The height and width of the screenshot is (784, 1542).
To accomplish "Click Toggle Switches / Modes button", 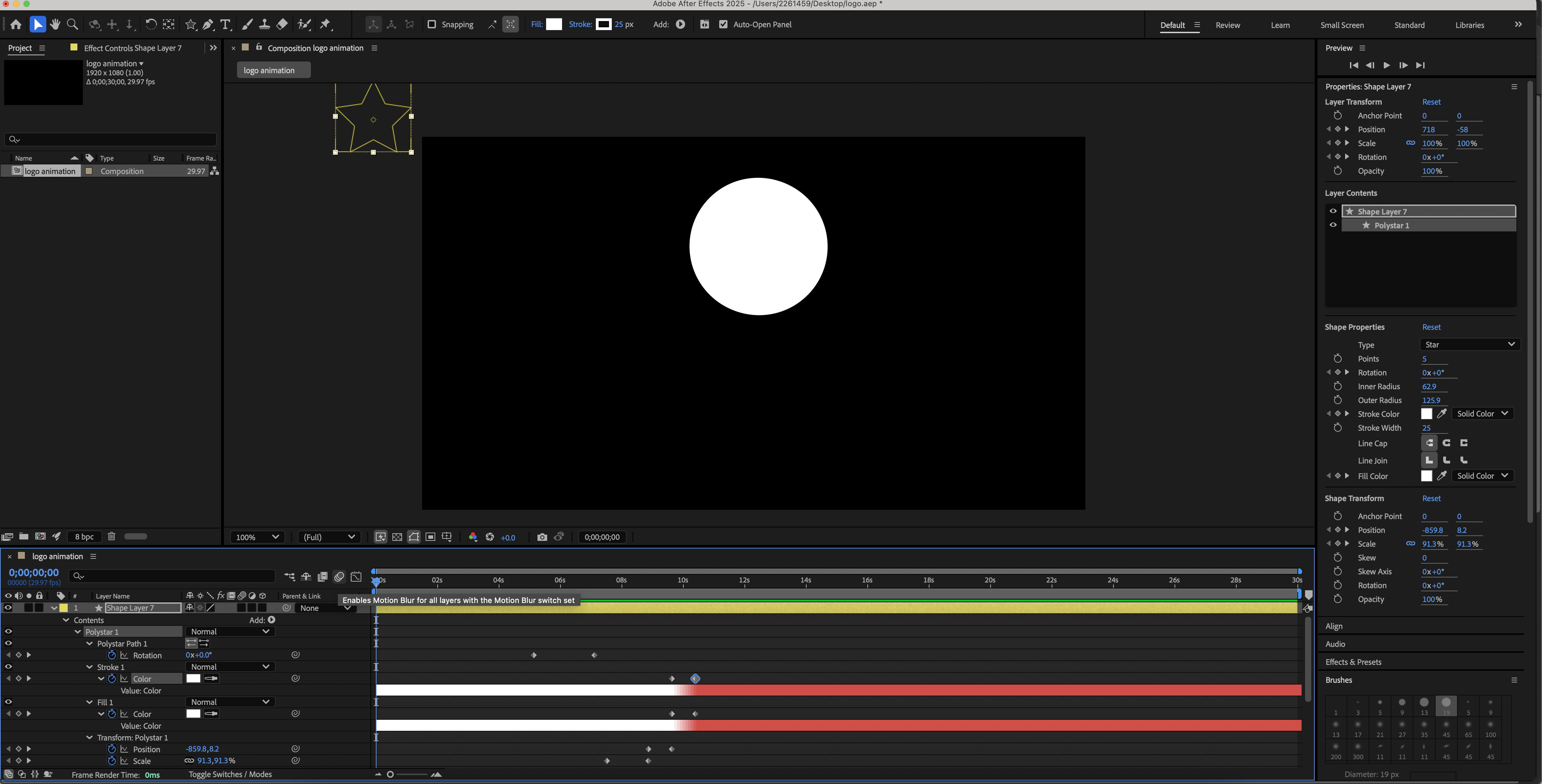I will point(230,774).
